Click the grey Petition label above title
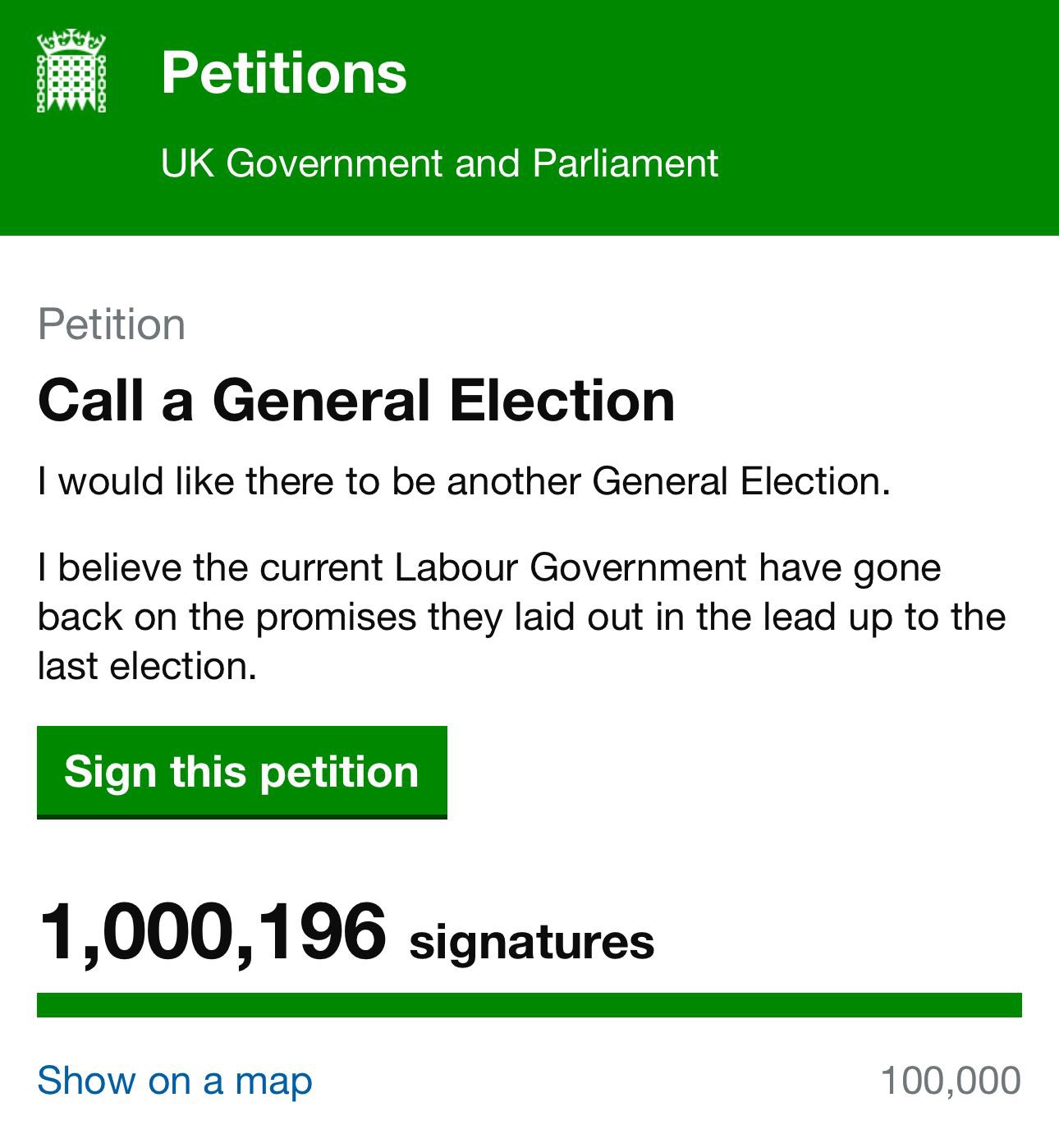 [x=112, y=324]
